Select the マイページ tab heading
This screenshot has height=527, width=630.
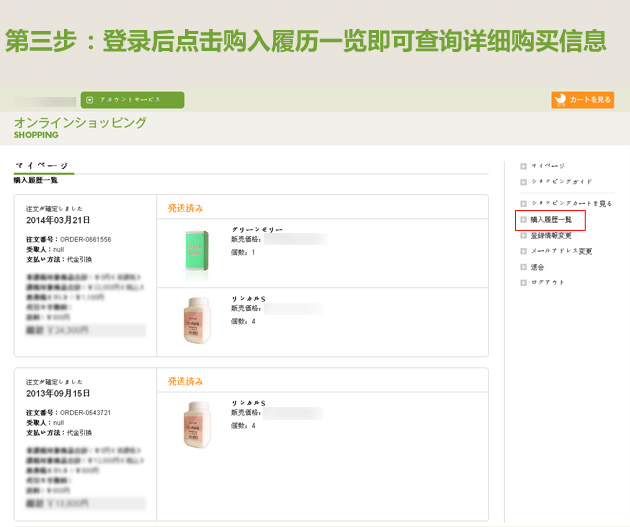coord(42,165)
